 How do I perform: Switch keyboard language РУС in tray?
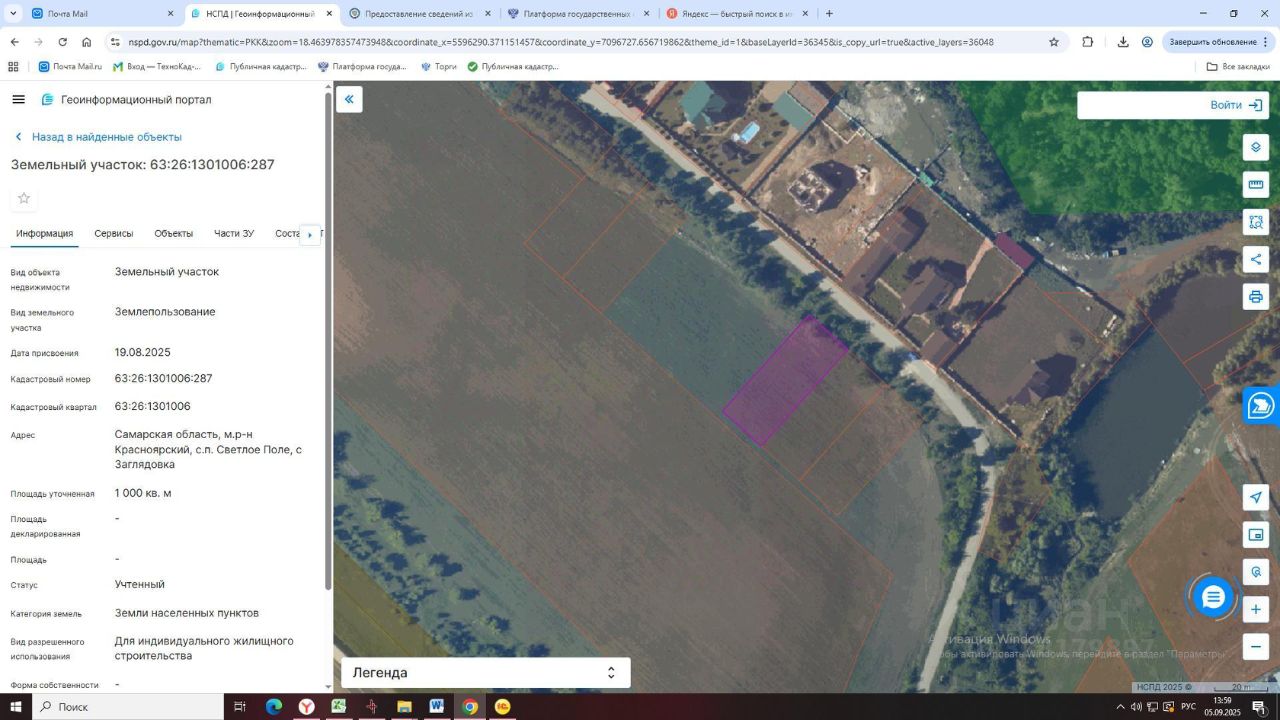tap(1188, 707)
